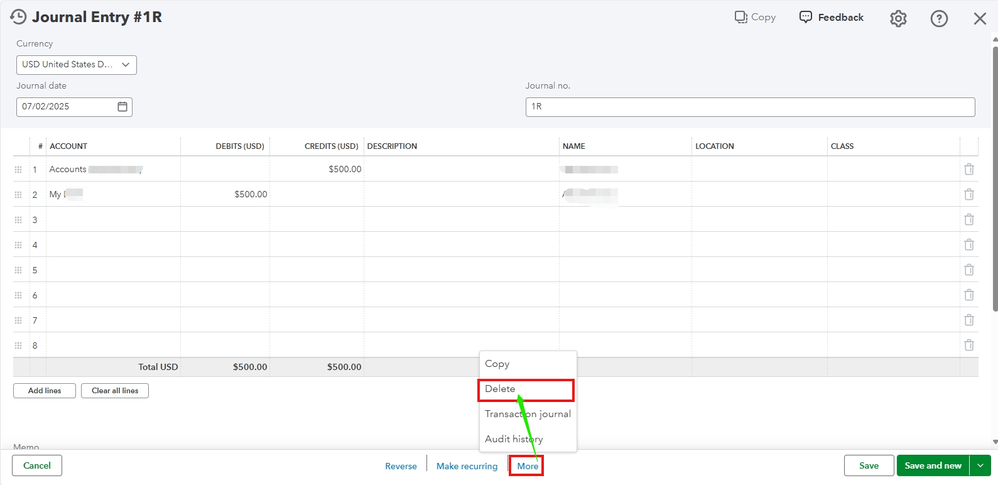Open the USD currency dropdown
This screenshot has width=998, height=485.
(x=76, y=65)
